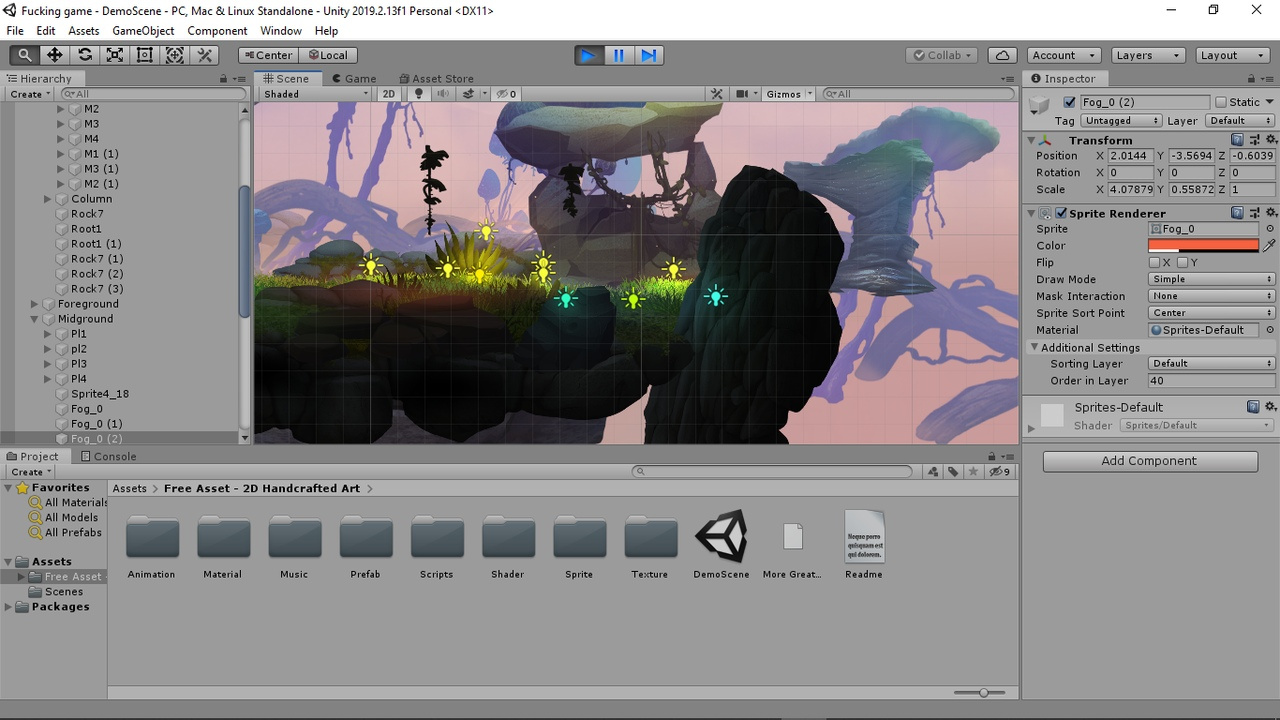
Task: Select the Move tool
Action: 54,55
